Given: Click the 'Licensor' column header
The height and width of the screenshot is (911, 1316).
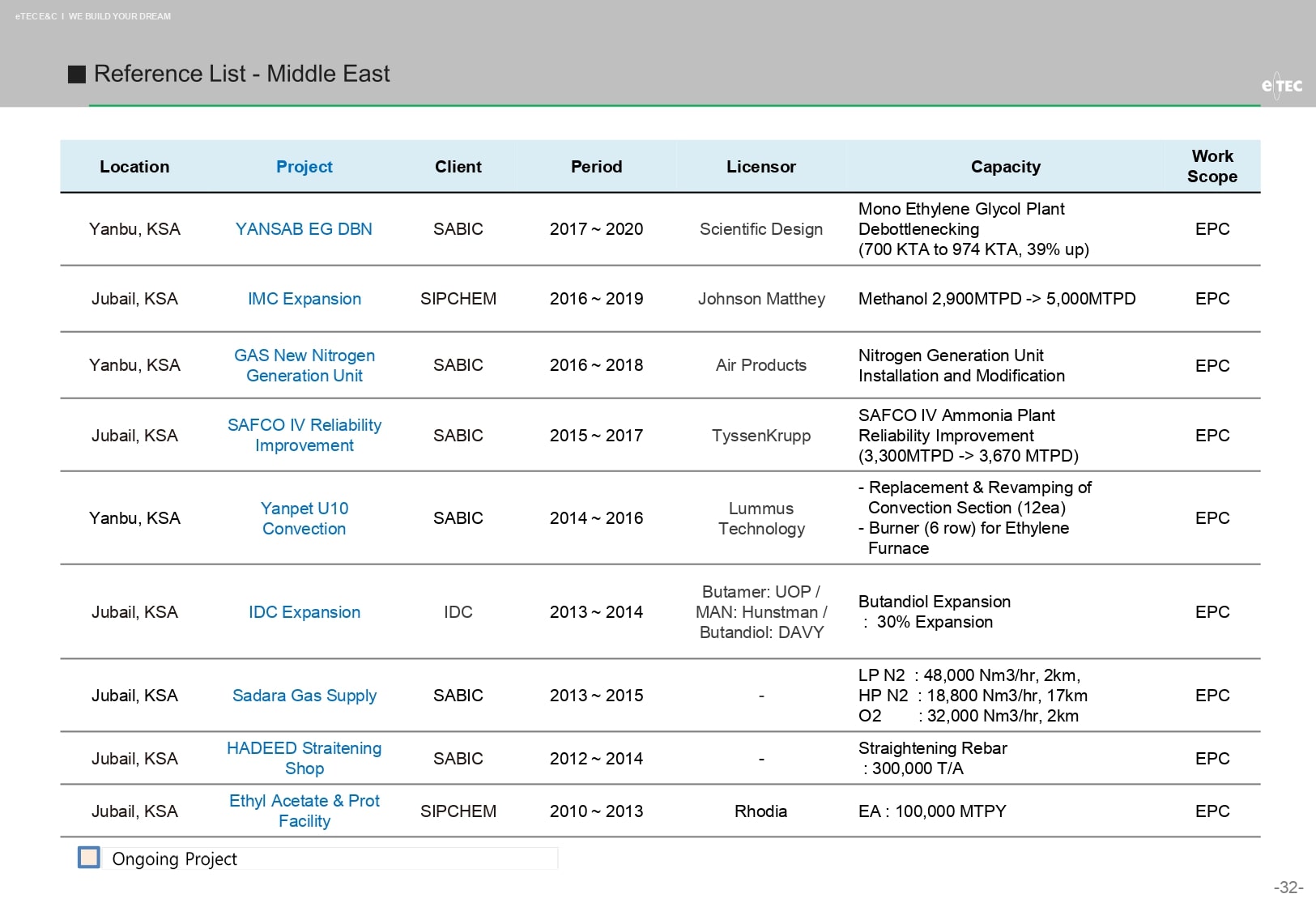Looking at the screenshot, I should (761, 167).
